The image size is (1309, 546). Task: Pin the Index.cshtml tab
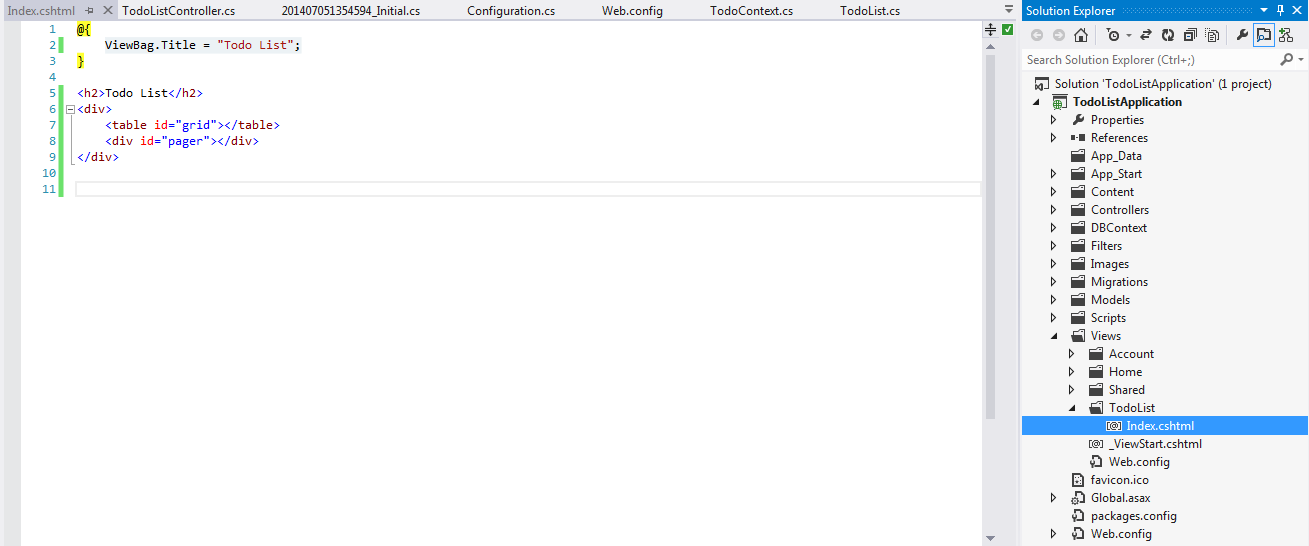coord(90,11)
